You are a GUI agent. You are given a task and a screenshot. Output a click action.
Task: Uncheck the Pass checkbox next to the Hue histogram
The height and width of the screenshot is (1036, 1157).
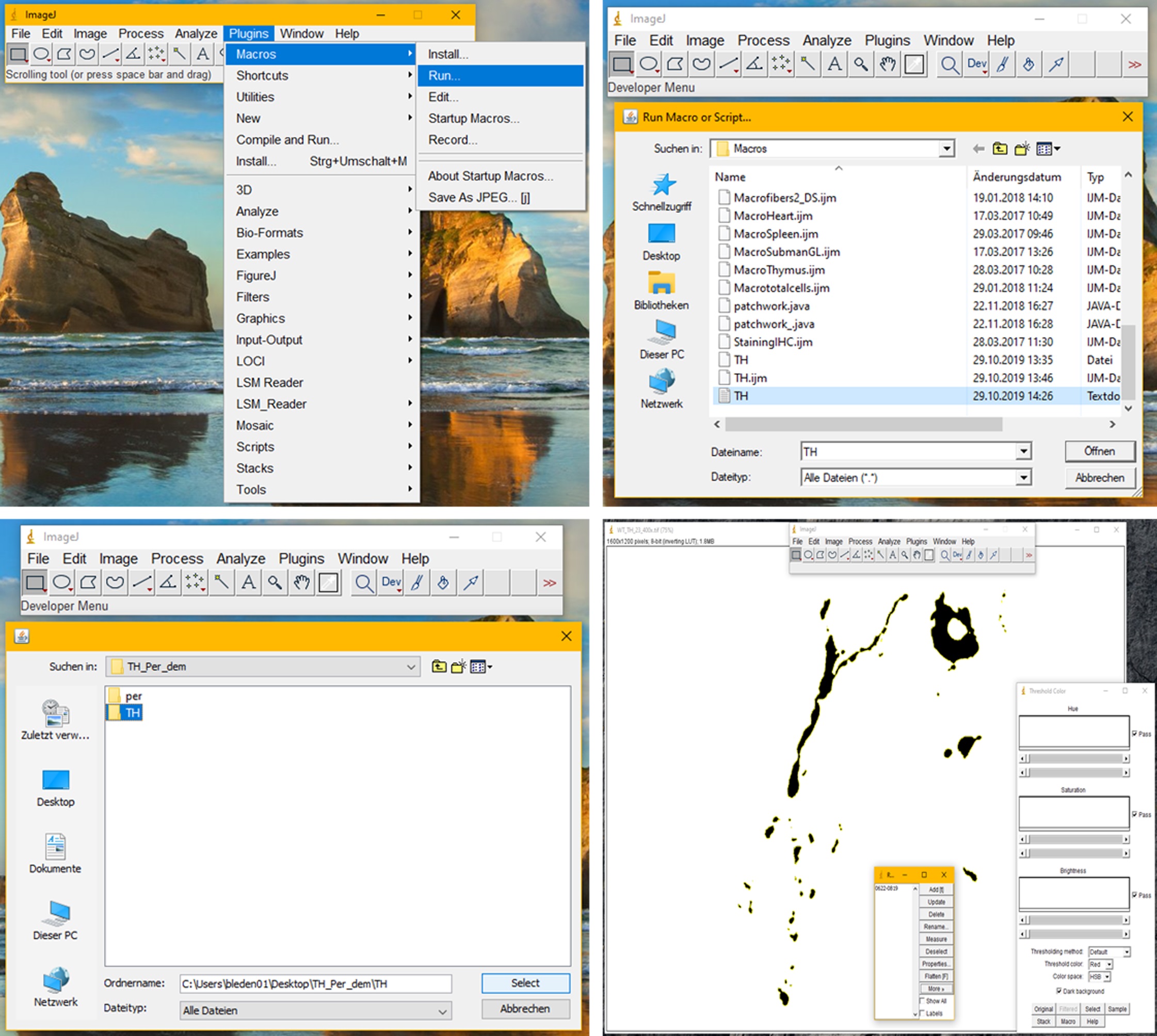click(1135, 734)
